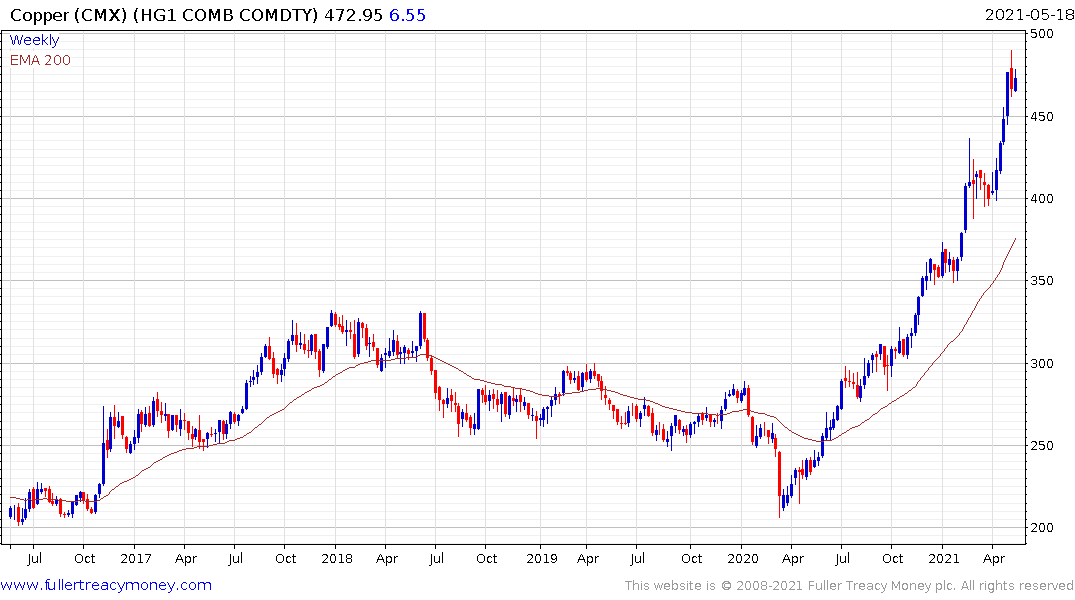Click the 350 price axis label

tap(1042, 281)
